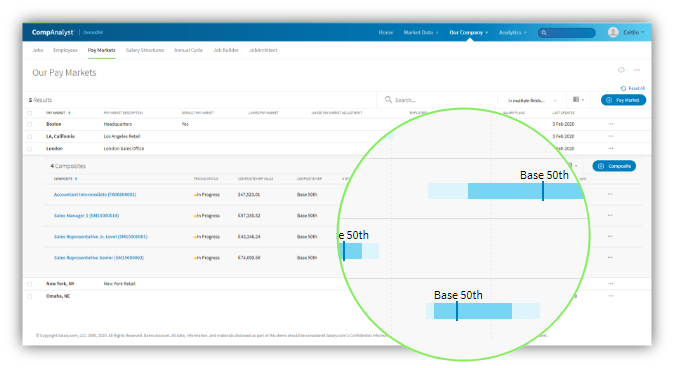Click the Reset All refresh icon
Image resolution: width=674 pixels, height=368 pixels.
[623, 88]
